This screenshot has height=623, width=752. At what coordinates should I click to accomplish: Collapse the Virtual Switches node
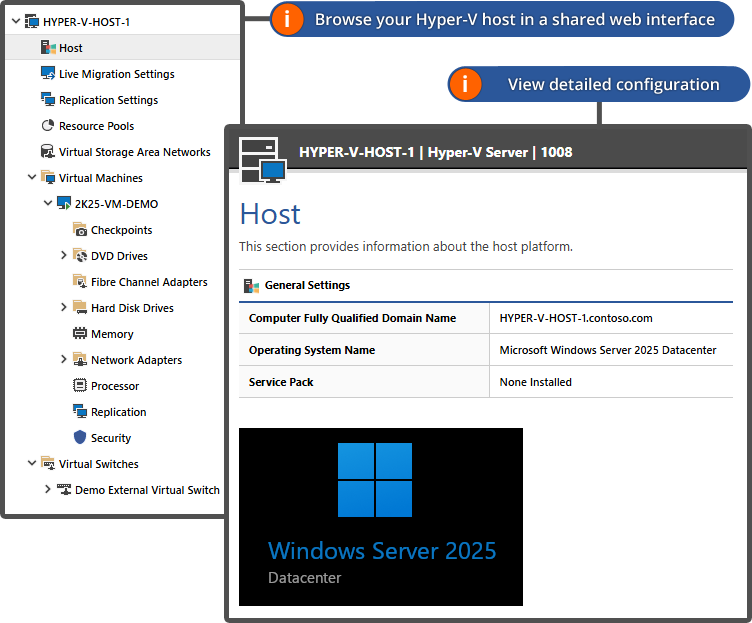click(x=32, y=463)
